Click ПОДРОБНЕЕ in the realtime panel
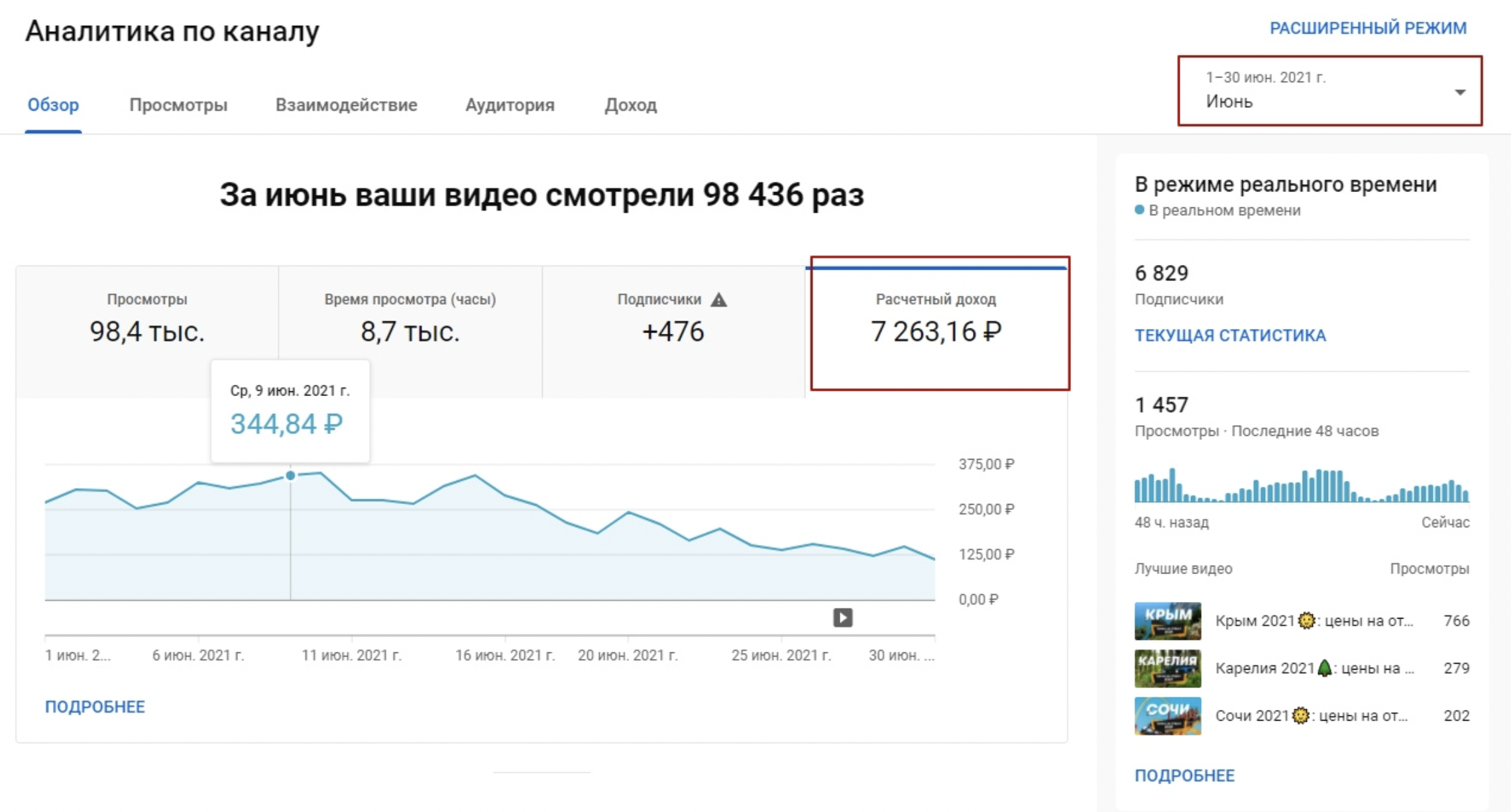The width and height of the screenshot is (1511, 812). 1184,776
